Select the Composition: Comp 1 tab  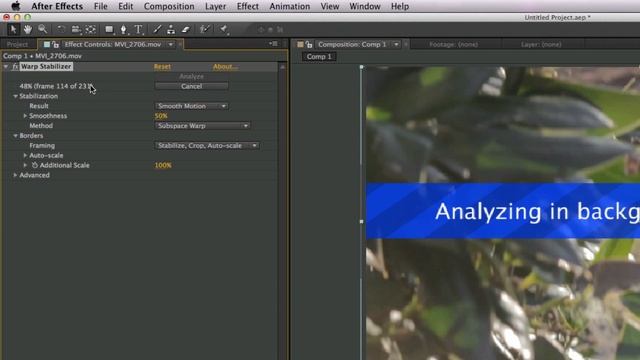pos(352,44)
